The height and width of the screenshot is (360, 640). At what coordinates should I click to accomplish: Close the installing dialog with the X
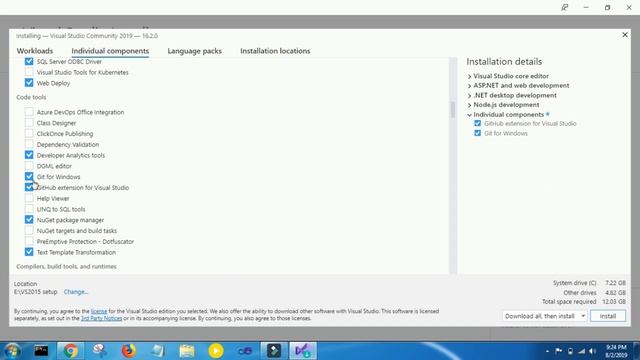[x=625, y=35]
